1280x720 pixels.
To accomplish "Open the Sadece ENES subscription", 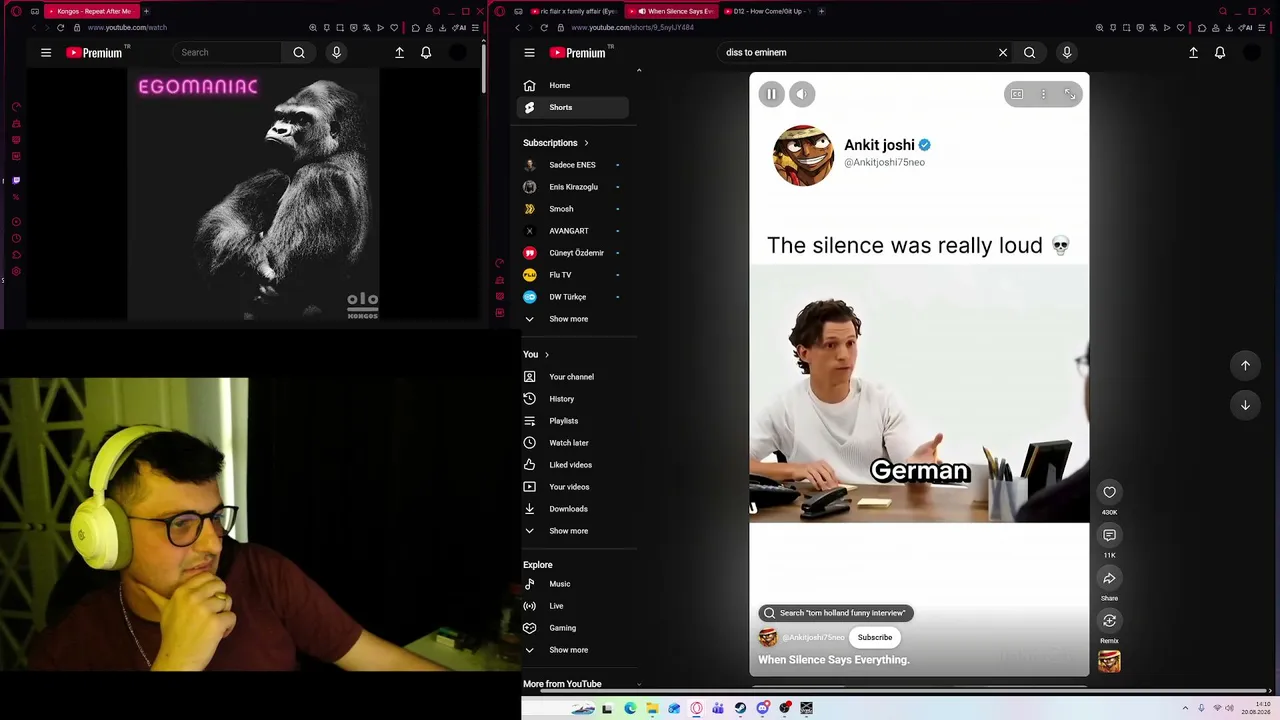I will point(574,165).
